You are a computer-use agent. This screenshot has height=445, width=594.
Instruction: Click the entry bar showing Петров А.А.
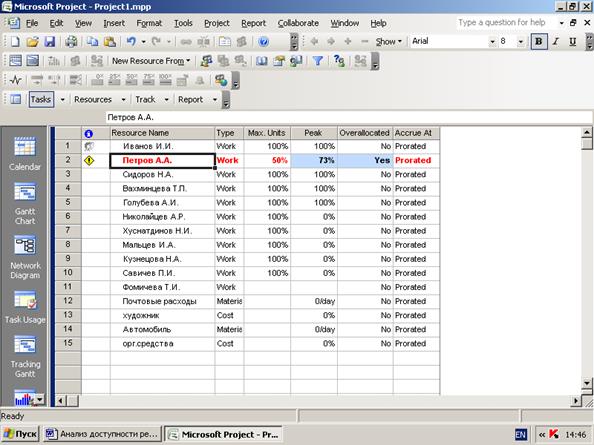pyautogui.click(x=349, y=117)
